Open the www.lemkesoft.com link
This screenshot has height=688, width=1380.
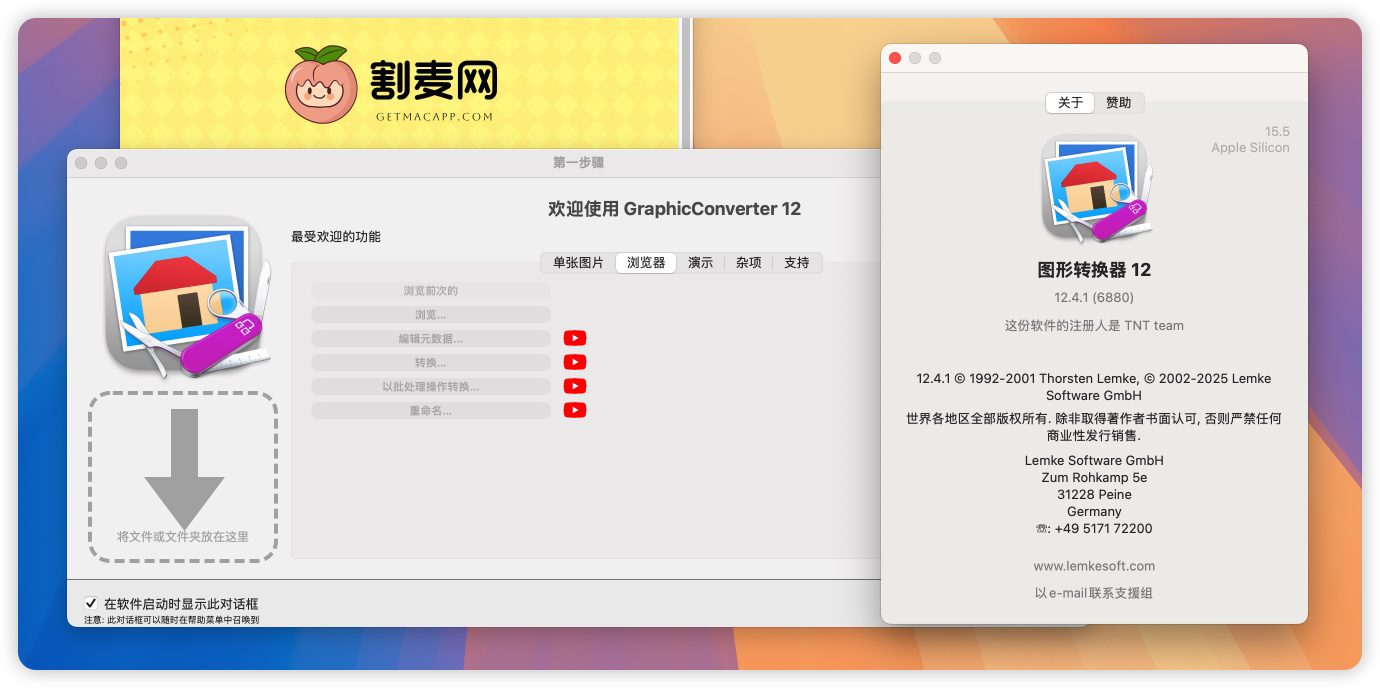coord(1094,566)
